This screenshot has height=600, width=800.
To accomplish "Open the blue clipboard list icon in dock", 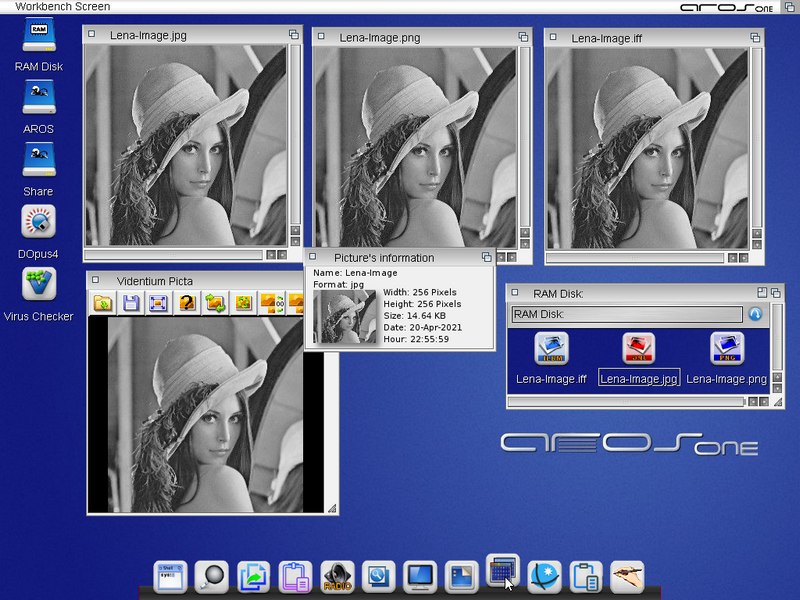I will [x=586, y=577].
